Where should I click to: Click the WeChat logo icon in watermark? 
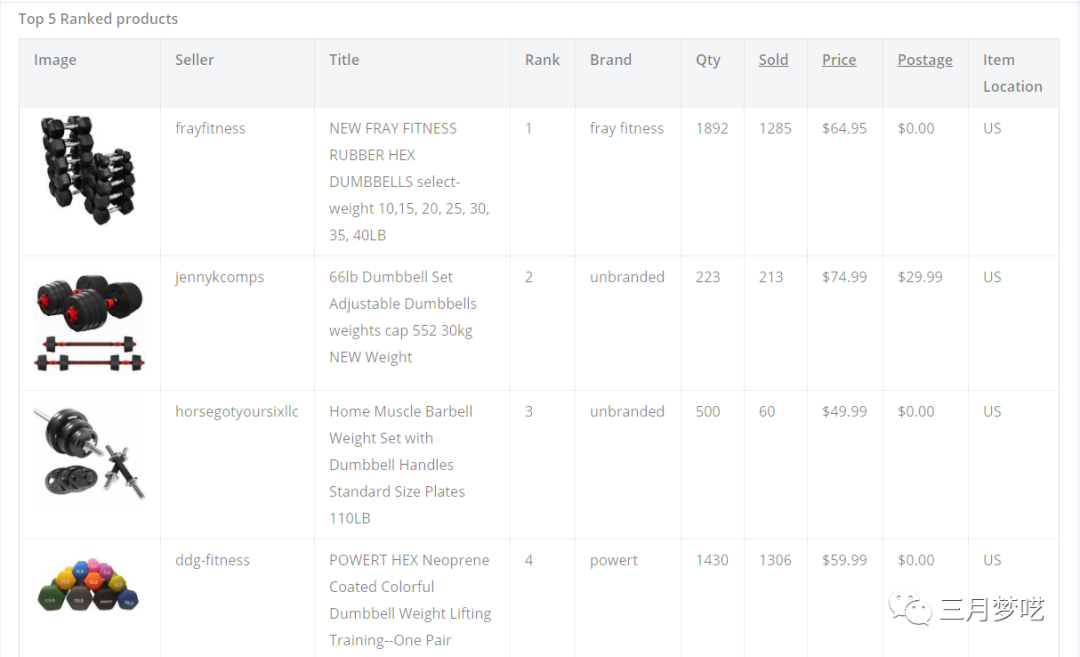point(911,607)
